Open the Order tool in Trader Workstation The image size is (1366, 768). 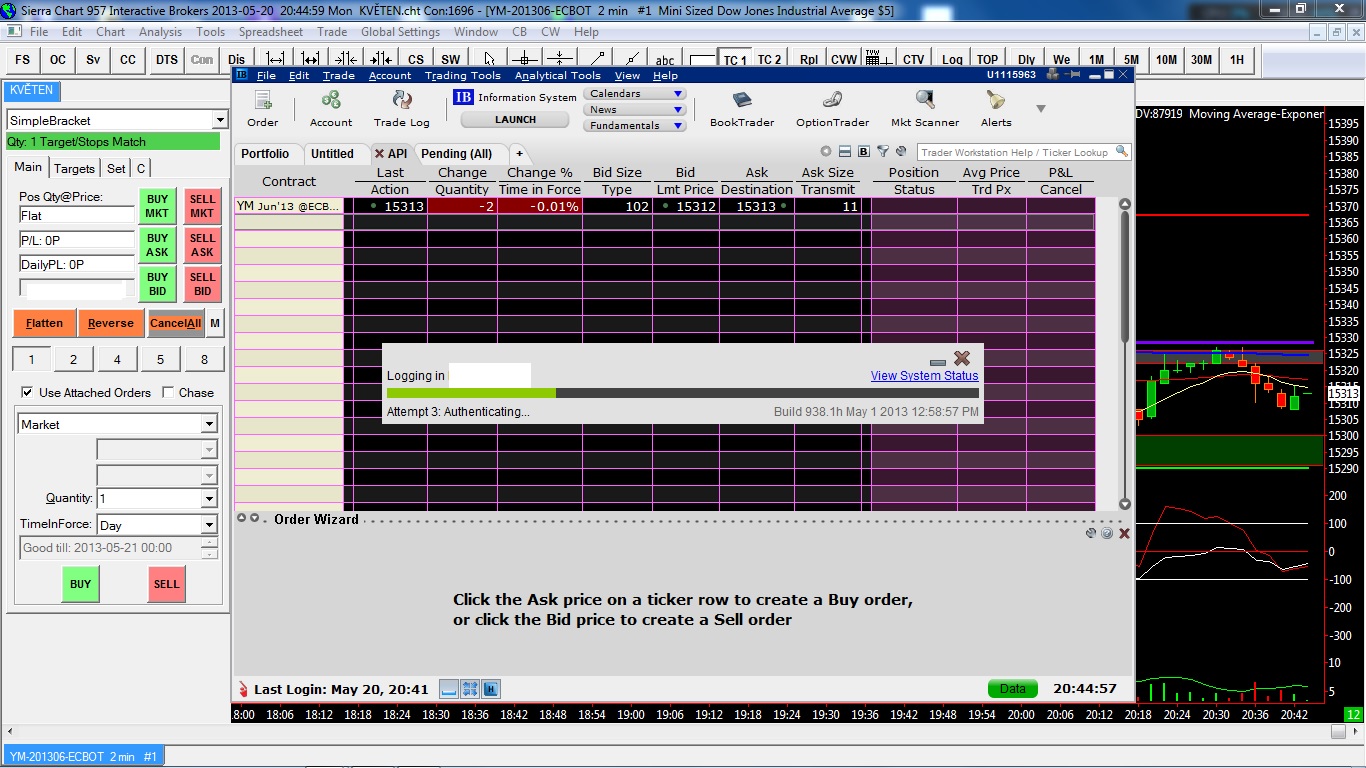pos(262,109)
